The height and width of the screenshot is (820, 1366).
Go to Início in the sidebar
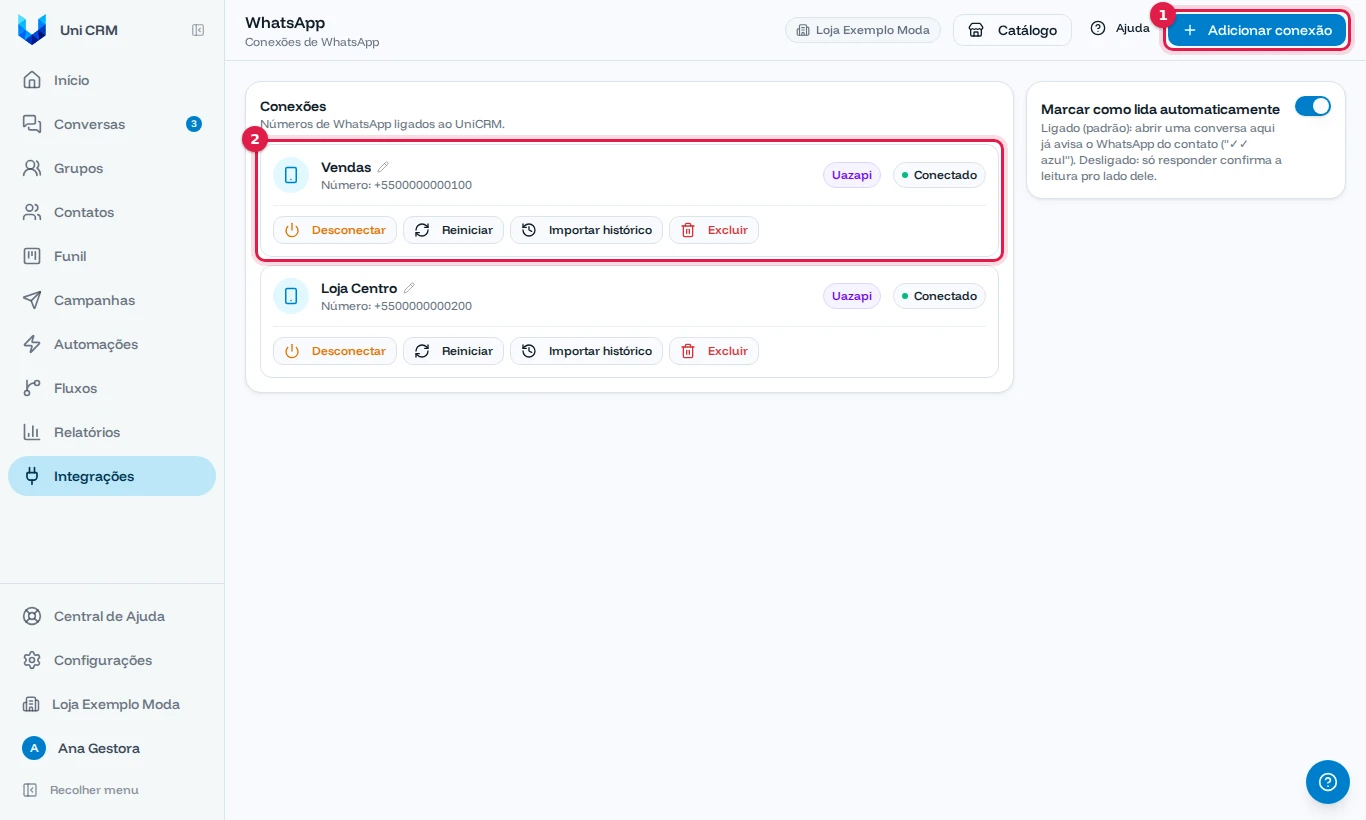pos(112,80)
